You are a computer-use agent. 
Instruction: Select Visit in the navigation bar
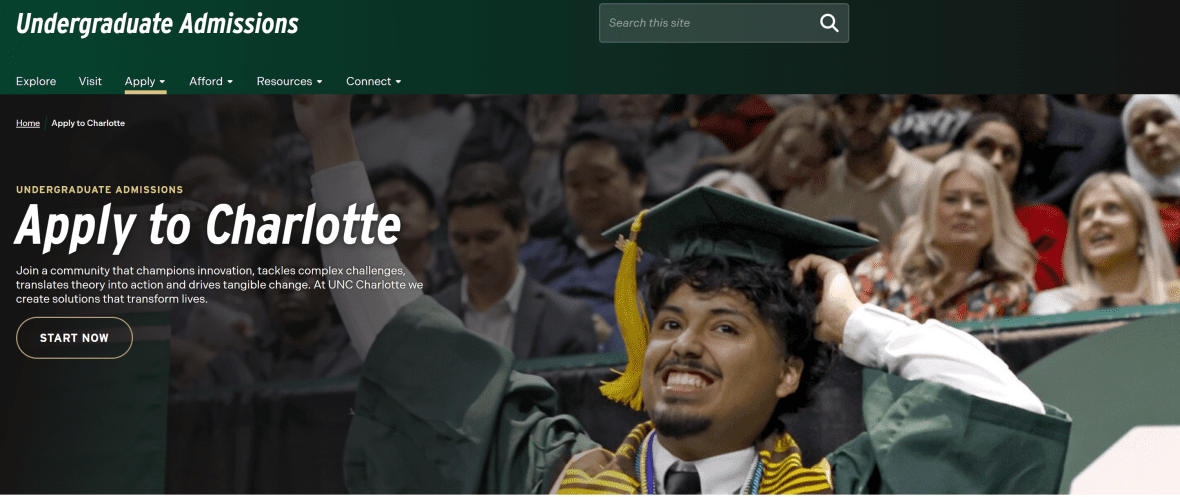click(90, 81)
